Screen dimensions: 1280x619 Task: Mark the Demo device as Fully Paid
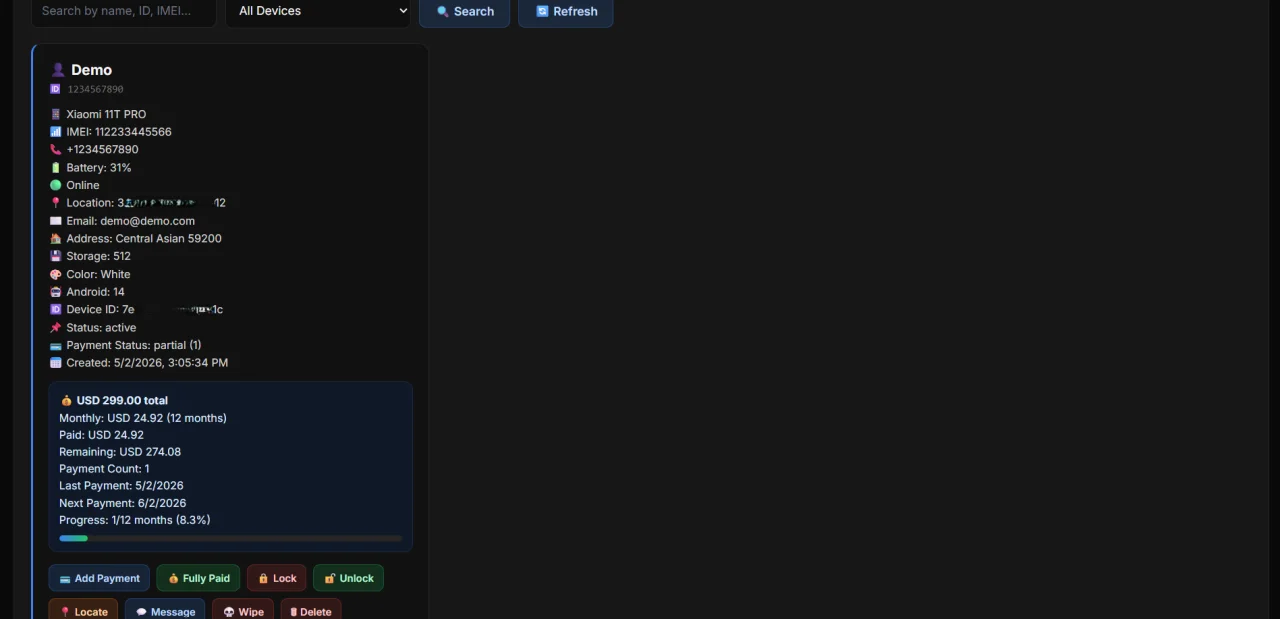tap(199, 578)
